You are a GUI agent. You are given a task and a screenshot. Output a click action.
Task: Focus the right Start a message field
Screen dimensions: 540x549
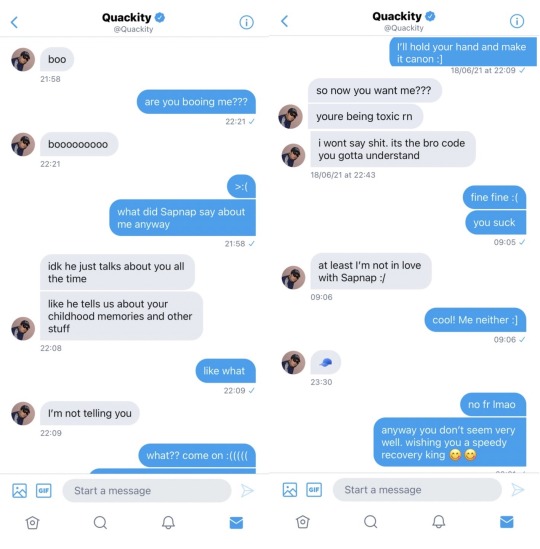coord(417,489)
